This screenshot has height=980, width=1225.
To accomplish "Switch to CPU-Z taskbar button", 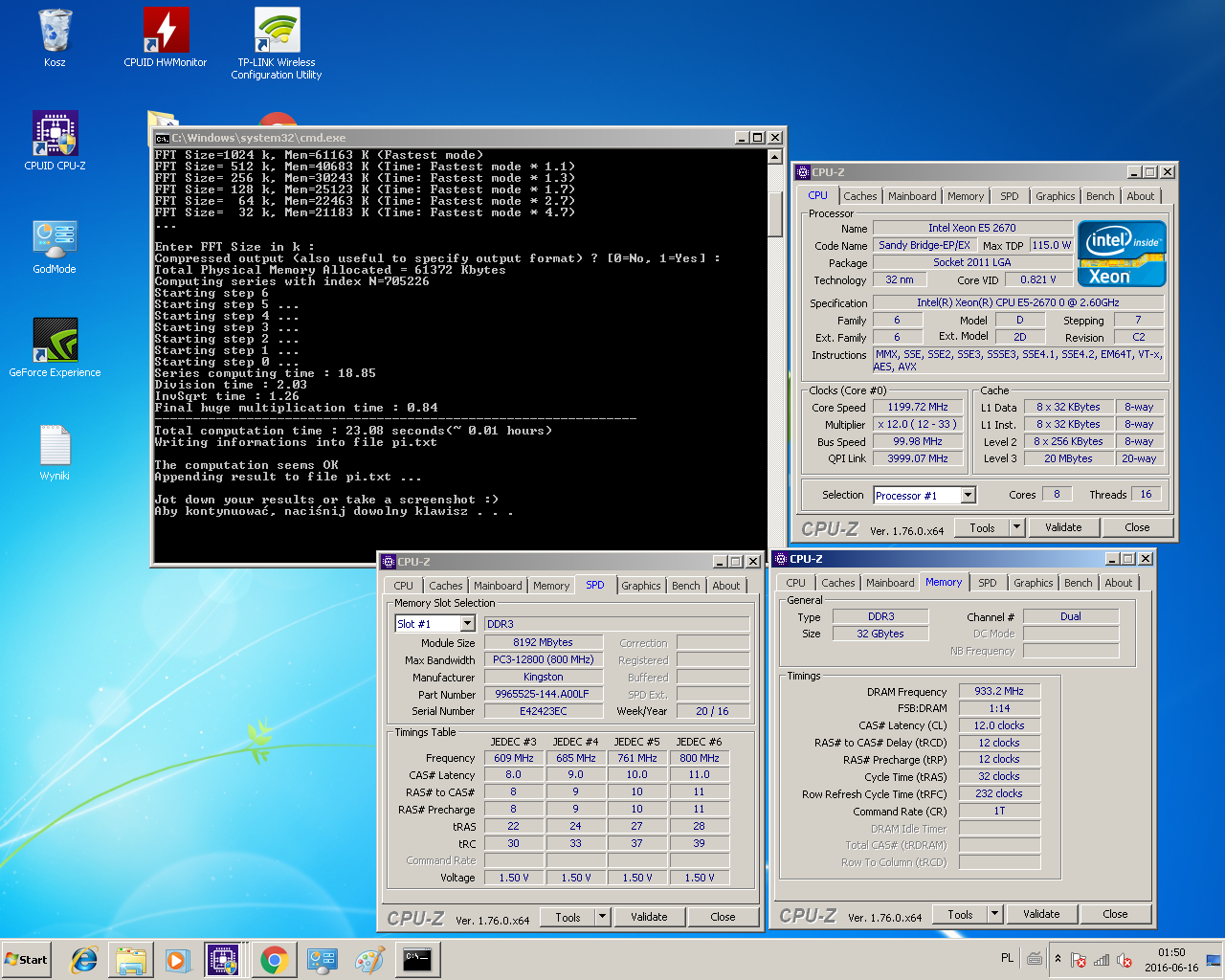I will 223,960.
